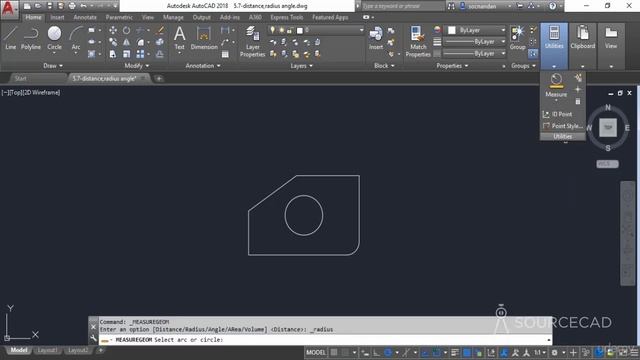Open Layer Properties manager
This screenshot has width=640, height=360.
(252, 41)
